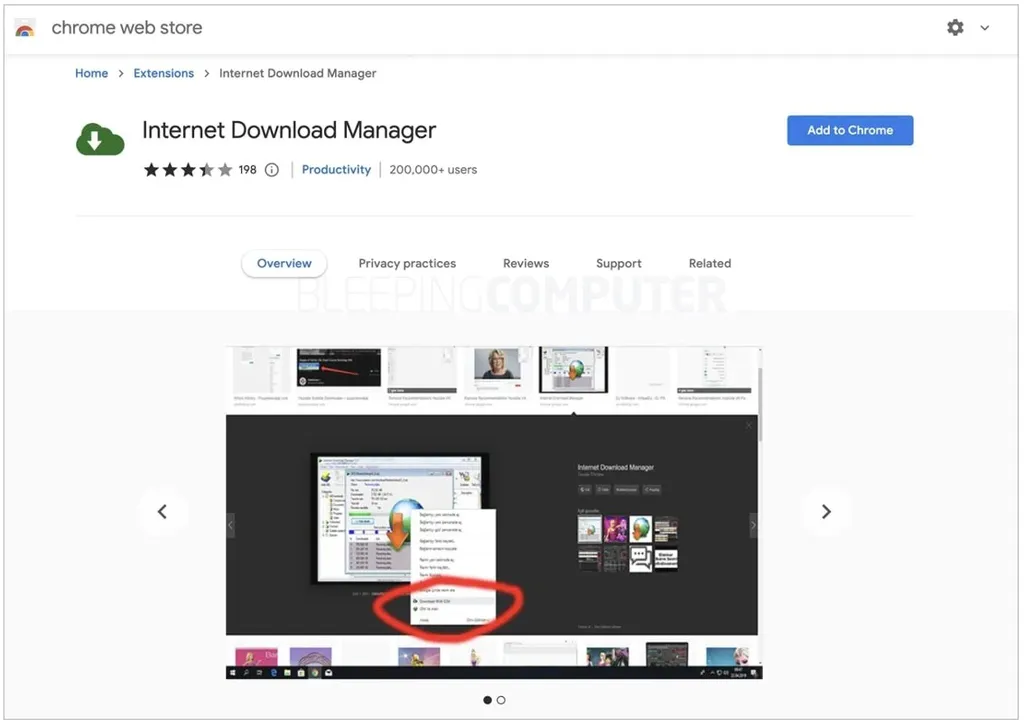Select the first rating star
This screenshot has height=726, width=1024.
[151, 169]
